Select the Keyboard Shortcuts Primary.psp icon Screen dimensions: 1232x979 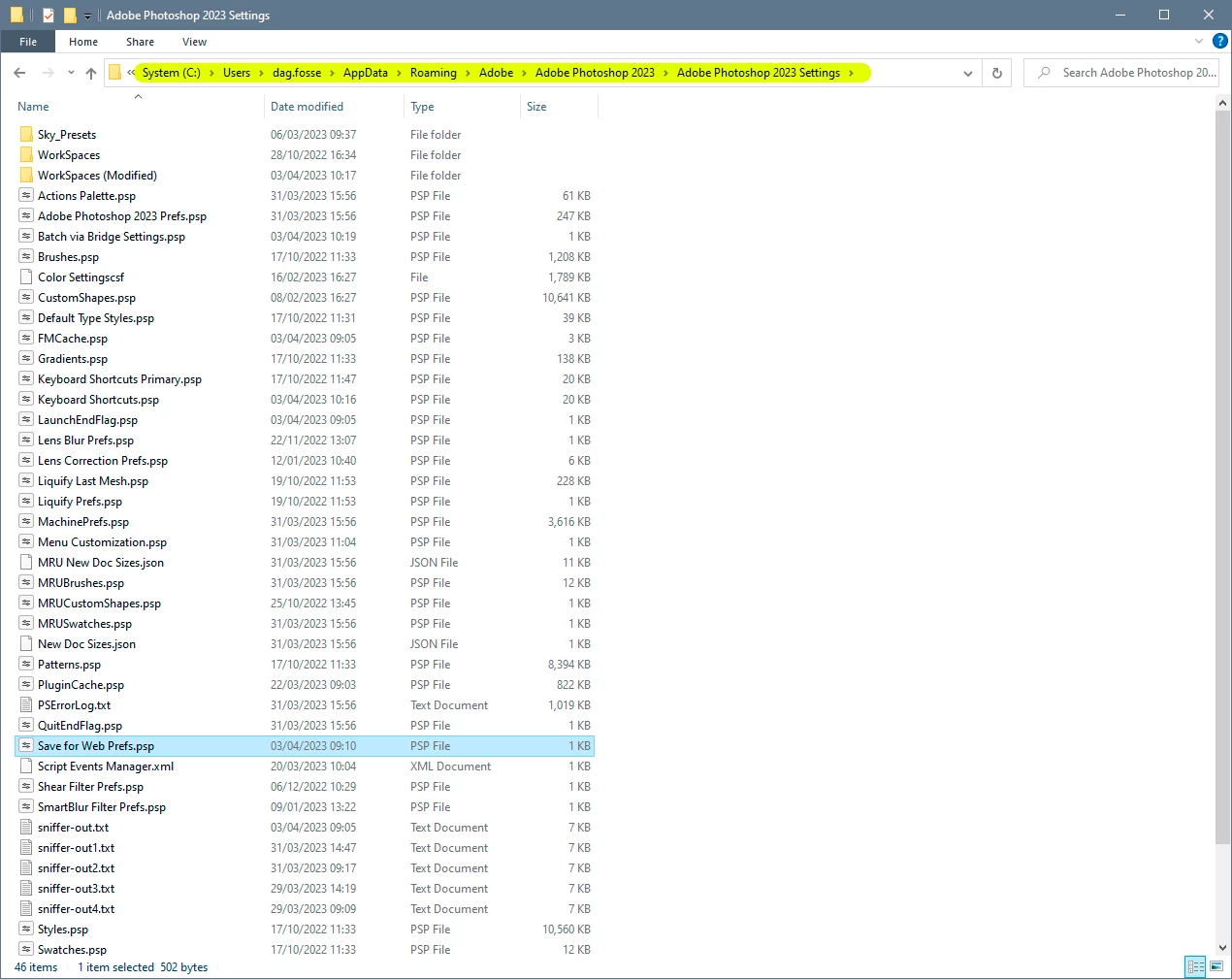coord(26,378)
